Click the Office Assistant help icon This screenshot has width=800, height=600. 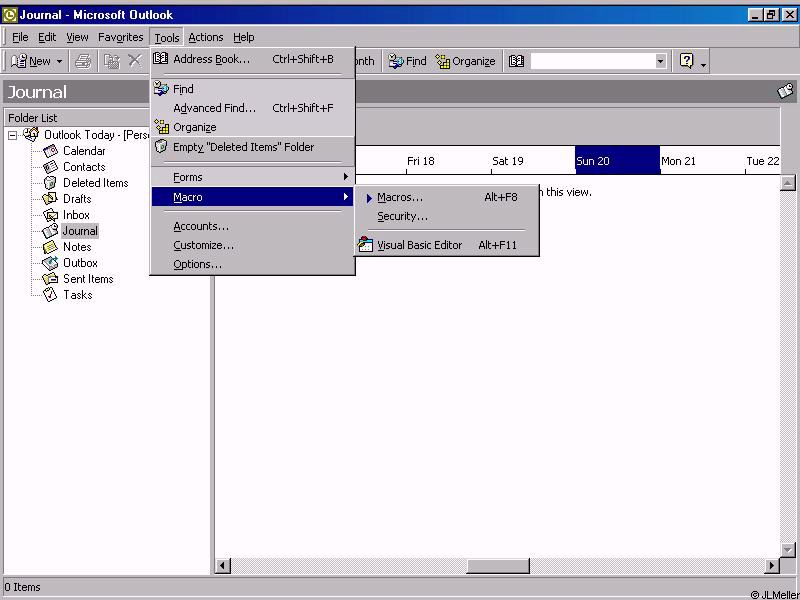pos(687,61)
